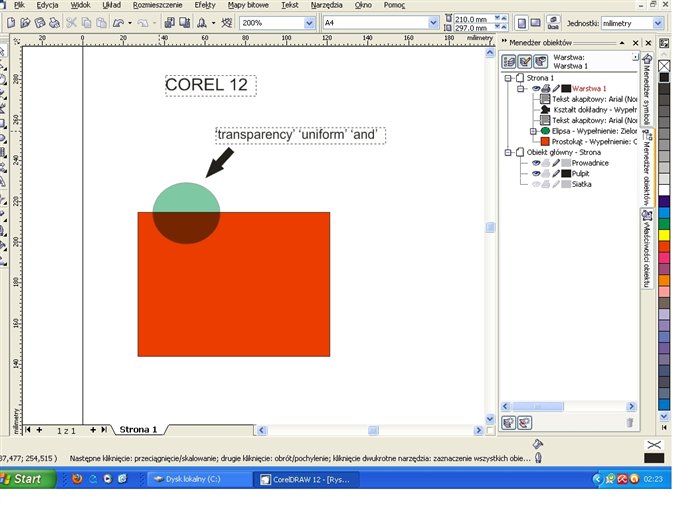Image resolution: width=680 pixels, height=510 pixels.
Task: Toggle visibility eye of Warstwa 1 layer
Action: [x=534, y=89]
